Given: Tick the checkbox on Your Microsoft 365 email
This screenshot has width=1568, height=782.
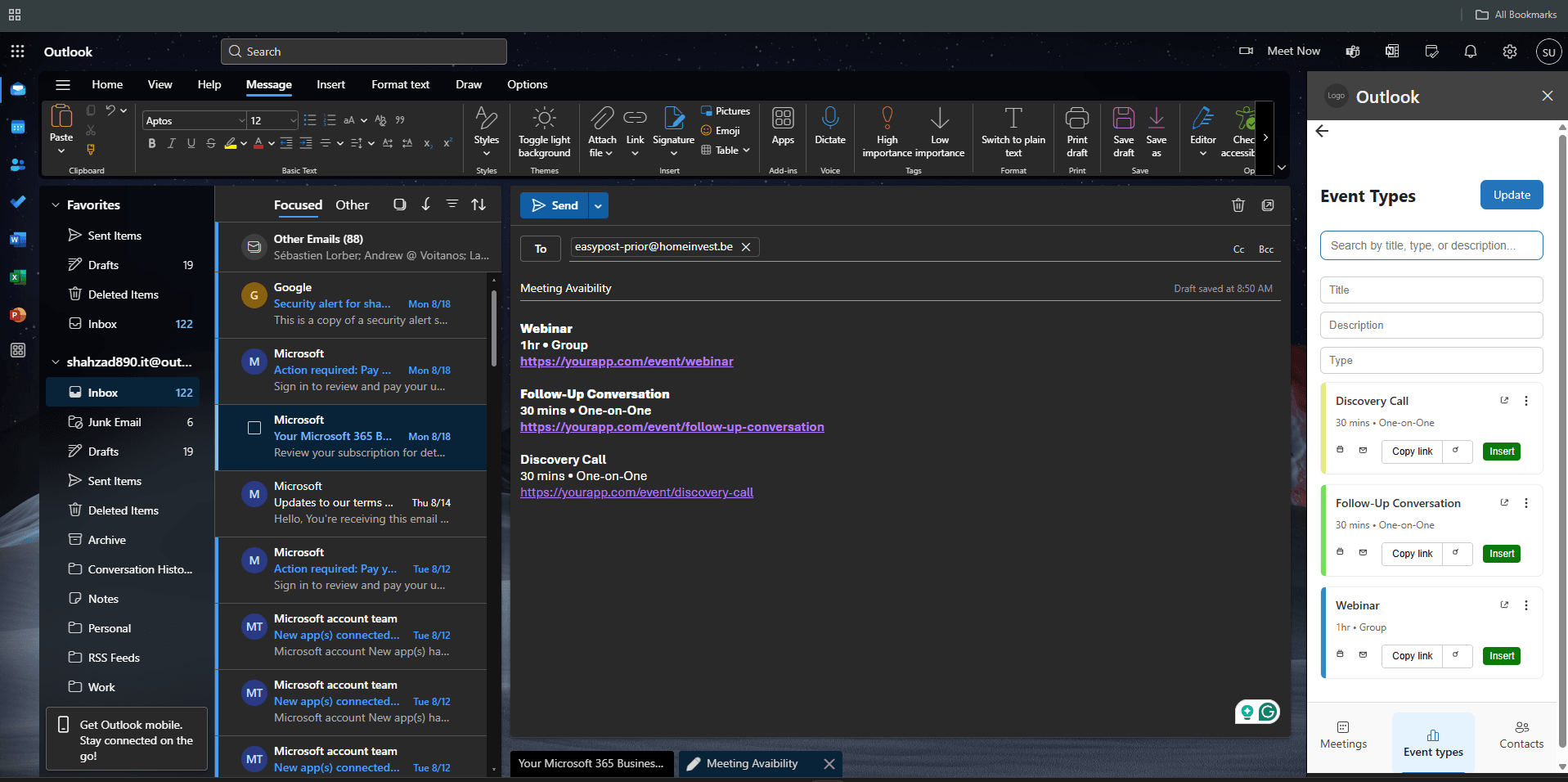Looking at the screenshot, I should (x=254, y=428).
